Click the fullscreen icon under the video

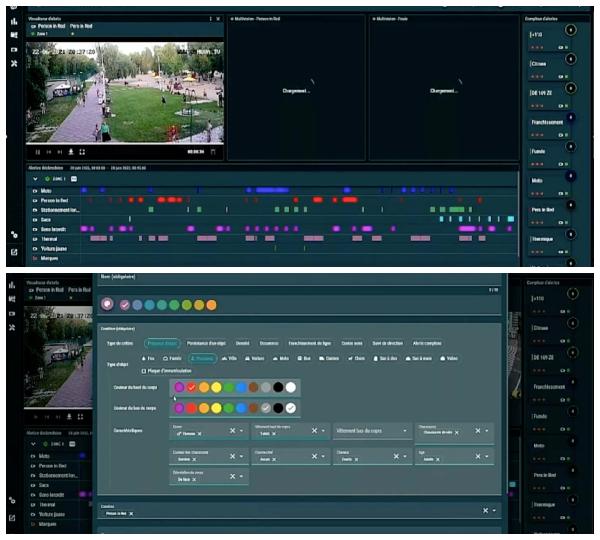(x=83, y=151)
